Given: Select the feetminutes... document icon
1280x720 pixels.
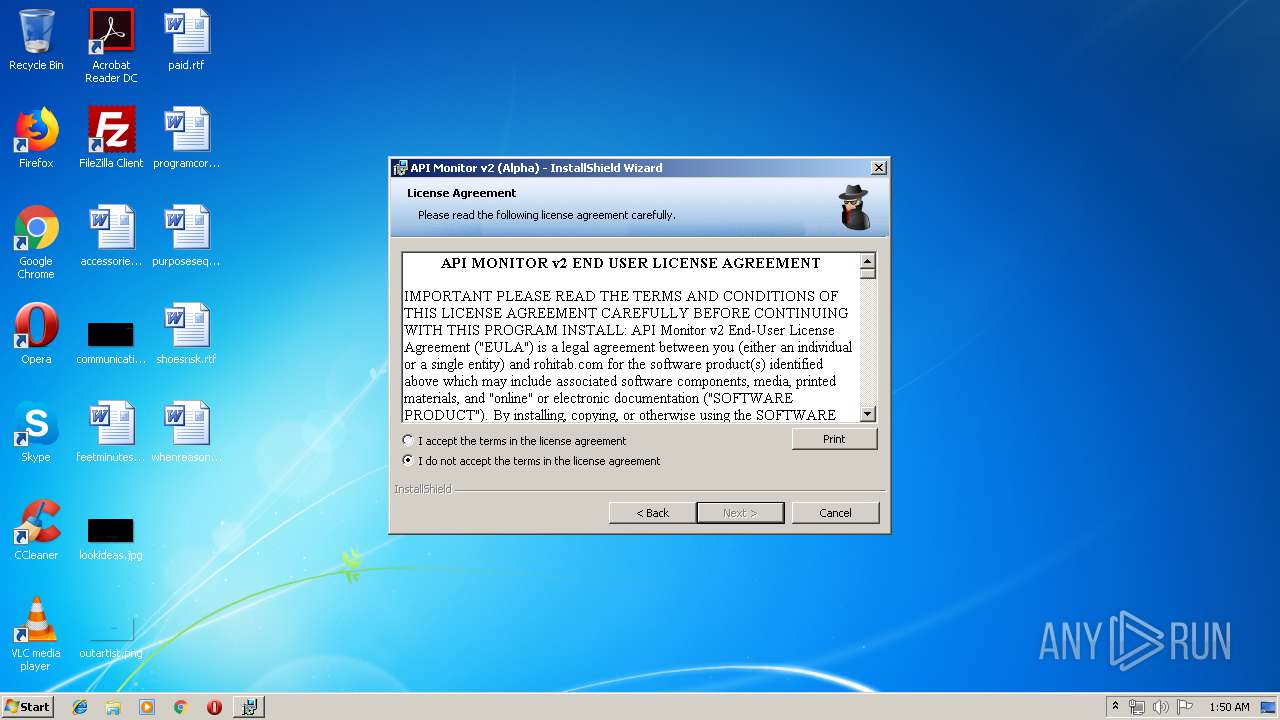Looking at the screenshot, I should coord(111,432).
